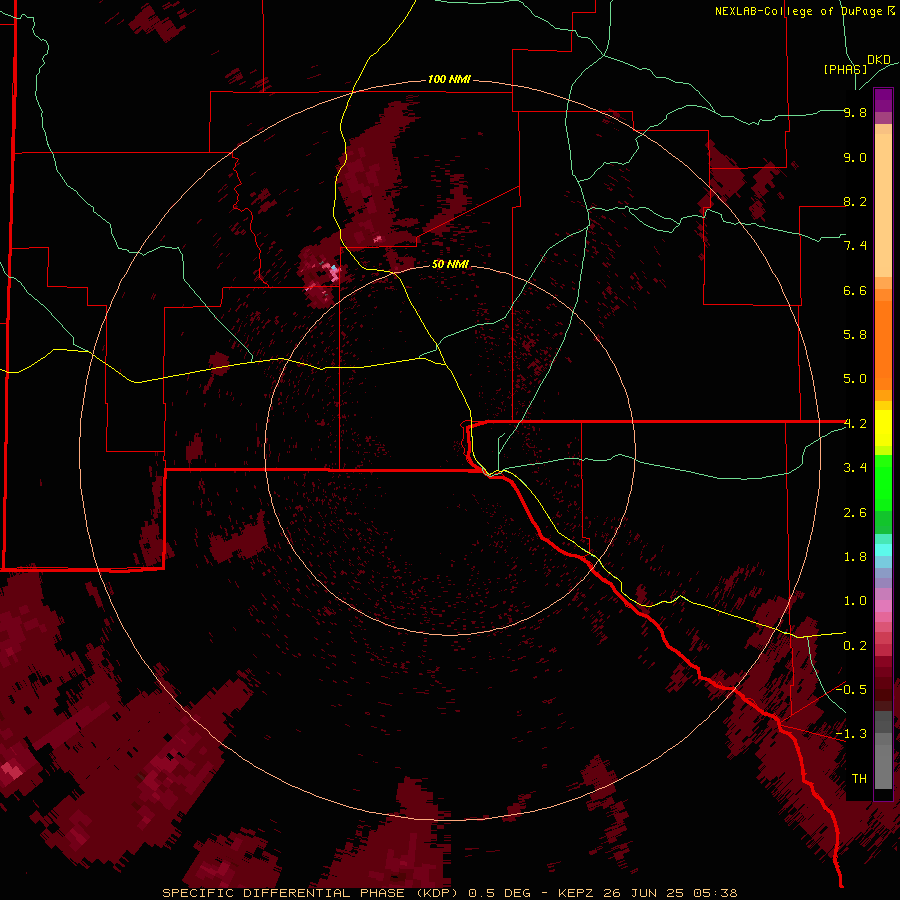The height and width of the screenshot is (900, 900).
Task: Click the 2.6 value on the color scale
Action: click(x=855, y=513)
